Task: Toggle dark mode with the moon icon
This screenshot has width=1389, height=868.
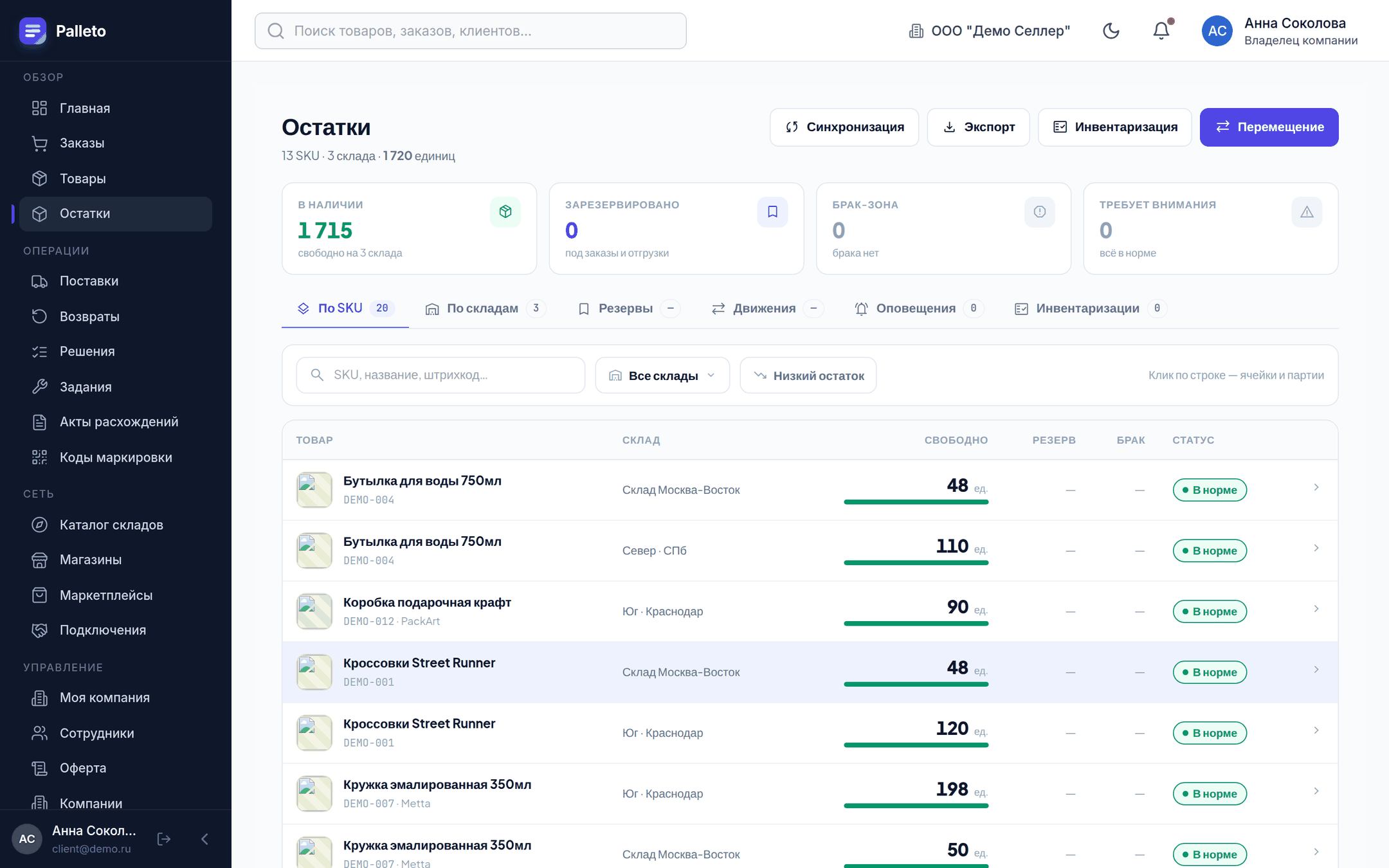Action: 1111,31
